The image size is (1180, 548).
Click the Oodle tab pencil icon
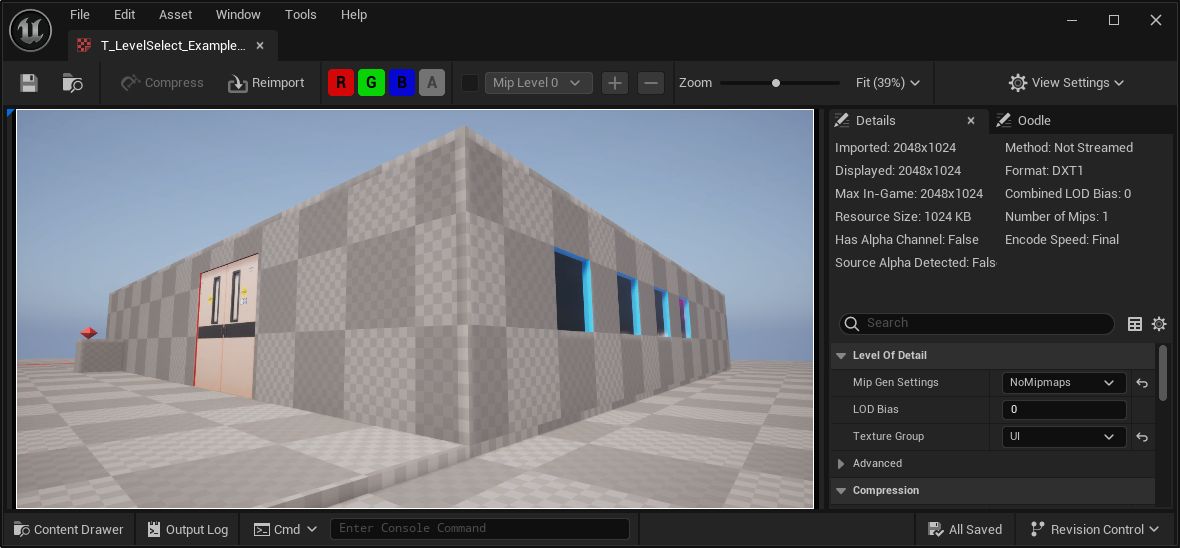[x=1003, y=120]
